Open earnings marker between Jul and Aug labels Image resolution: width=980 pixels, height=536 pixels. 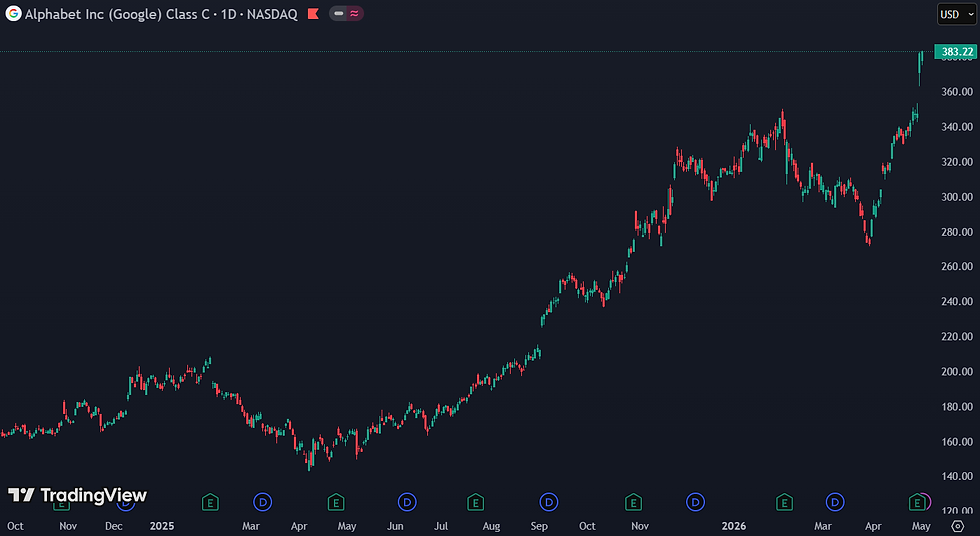(x=476, y=502)
